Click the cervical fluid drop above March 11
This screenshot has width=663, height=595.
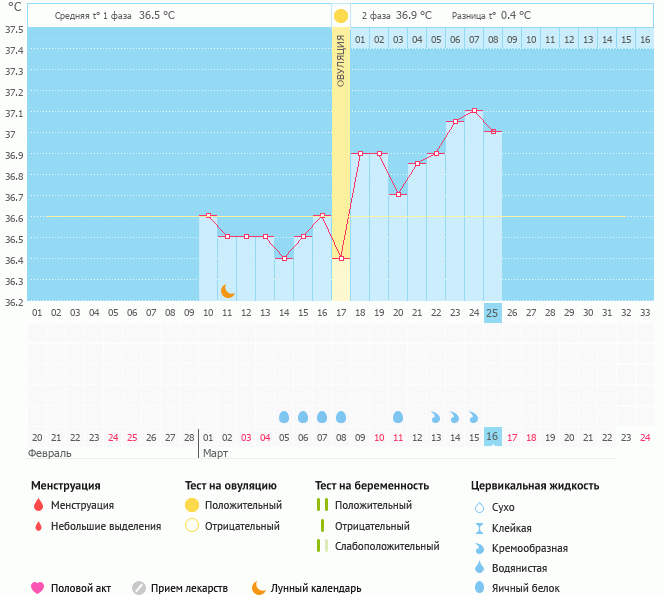coord(398,416)
